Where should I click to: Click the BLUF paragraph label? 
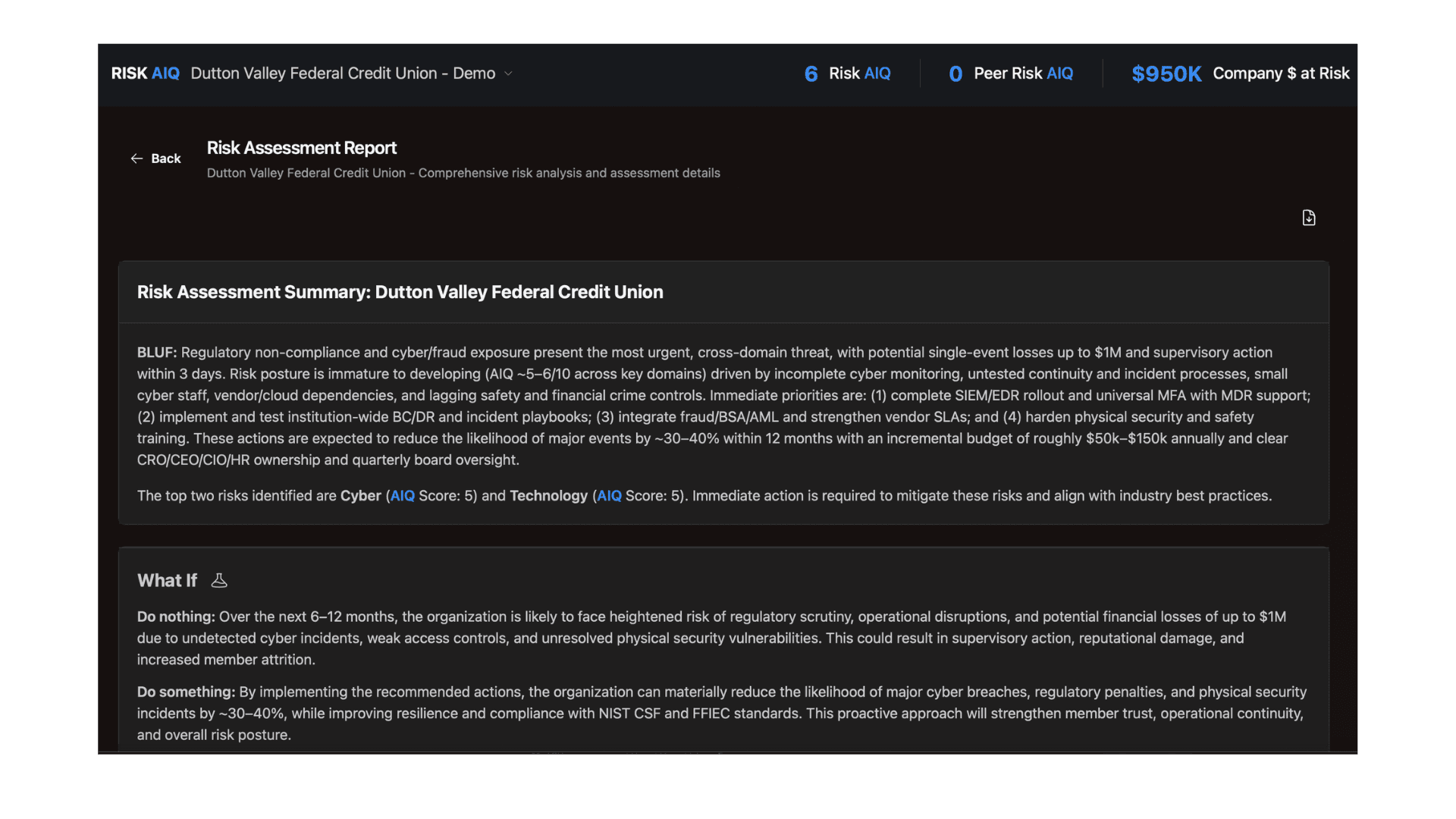point(156,353)
